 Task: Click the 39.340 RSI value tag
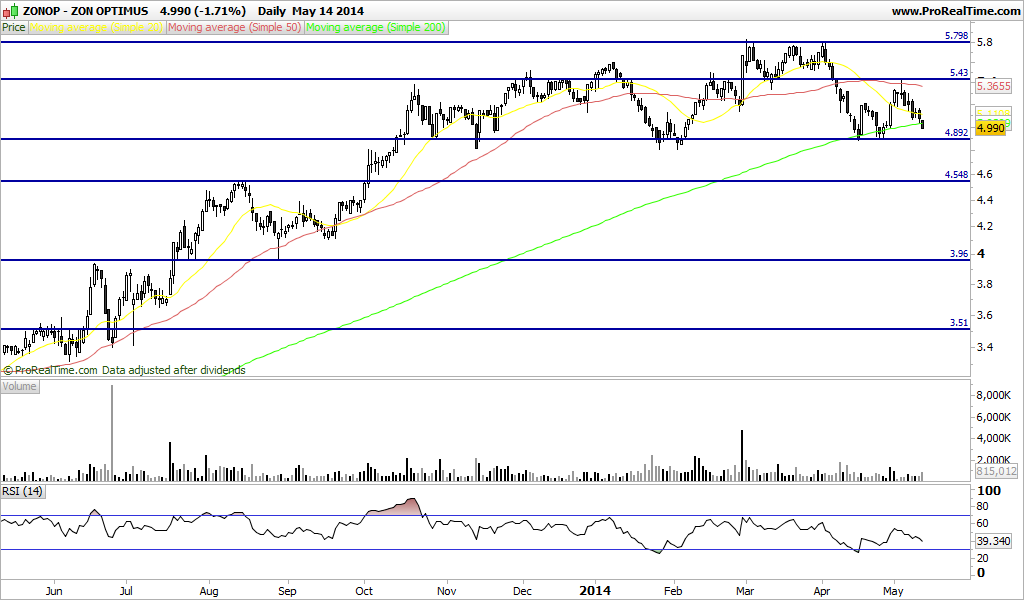[993, 541]
